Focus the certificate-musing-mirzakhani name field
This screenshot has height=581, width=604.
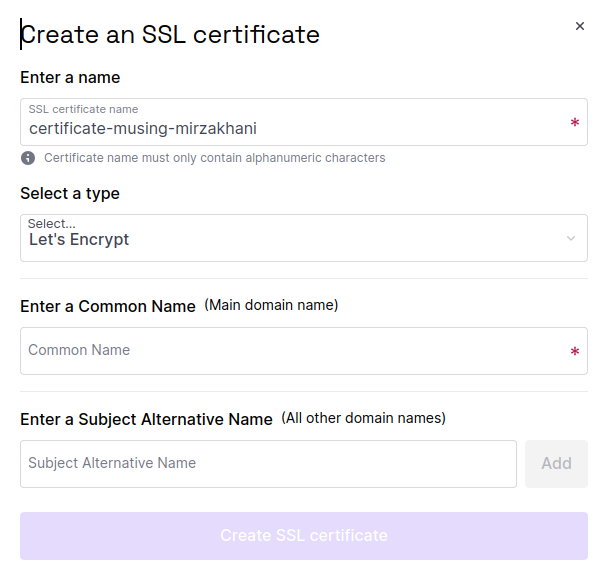tap(290, 128)
